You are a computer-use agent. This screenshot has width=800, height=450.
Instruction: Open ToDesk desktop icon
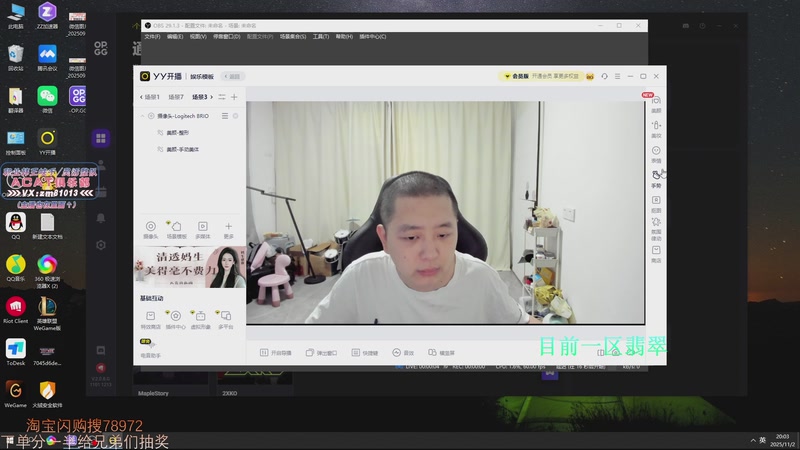click(16, 353)
